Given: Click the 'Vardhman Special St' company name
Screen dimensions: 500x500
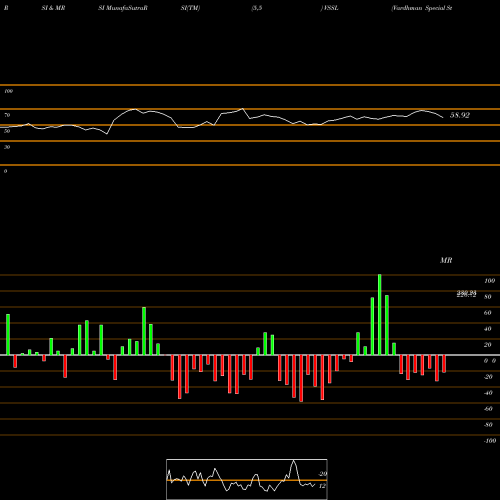Looking at the screenshot, I should [422, 8].
